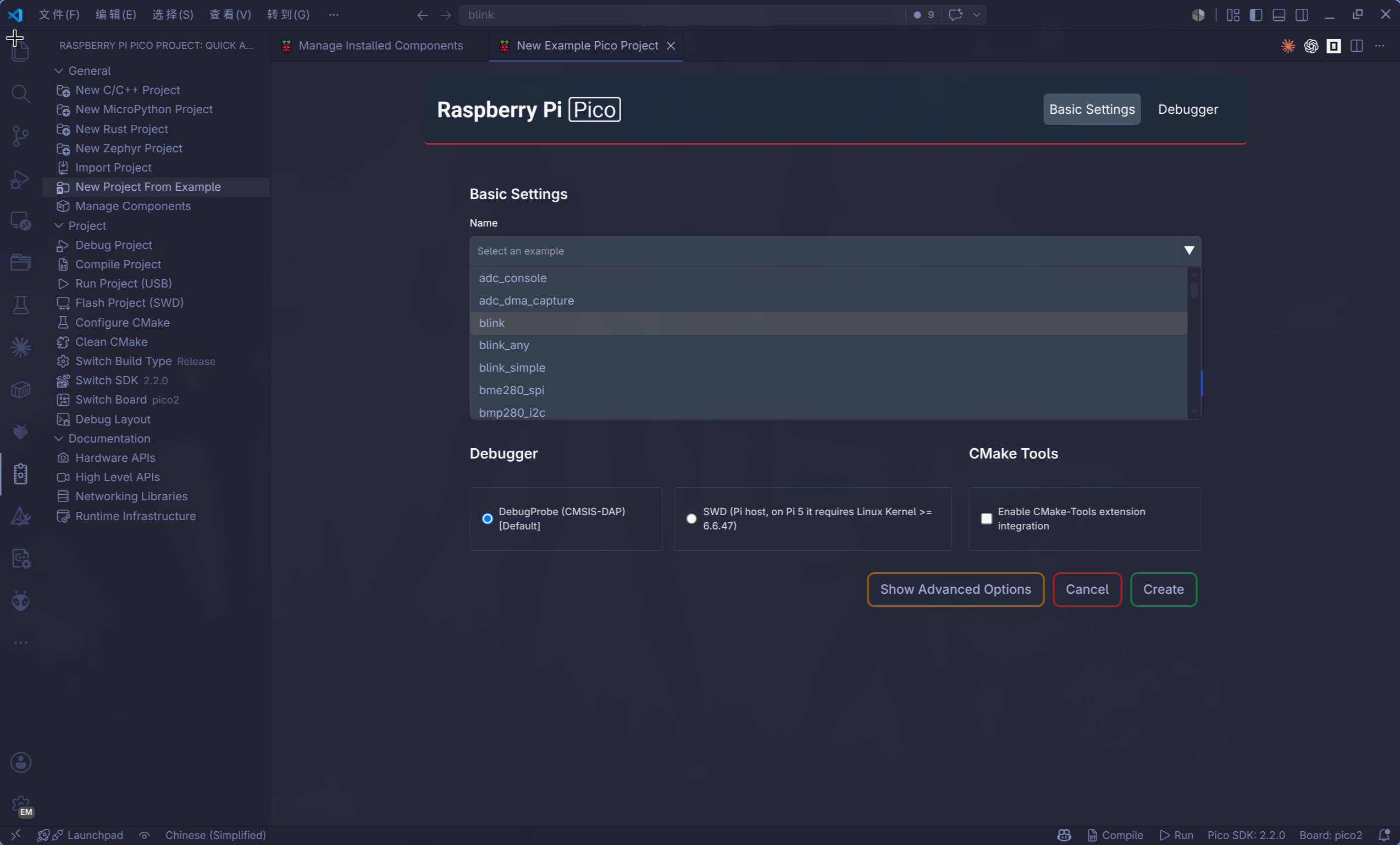Choose the blink example from list

point(828,323)
